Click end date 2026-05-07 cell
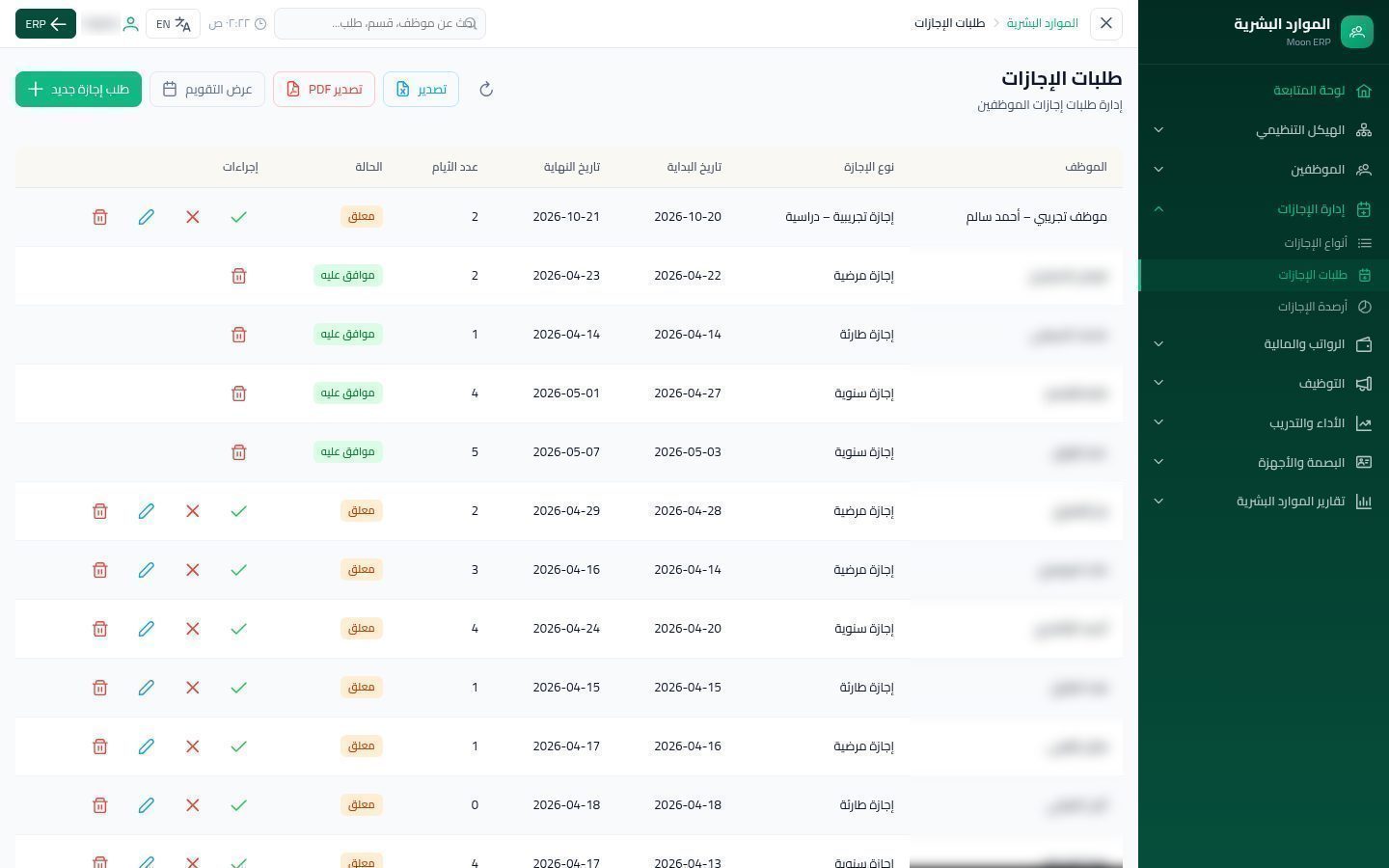 coord(566,452)
